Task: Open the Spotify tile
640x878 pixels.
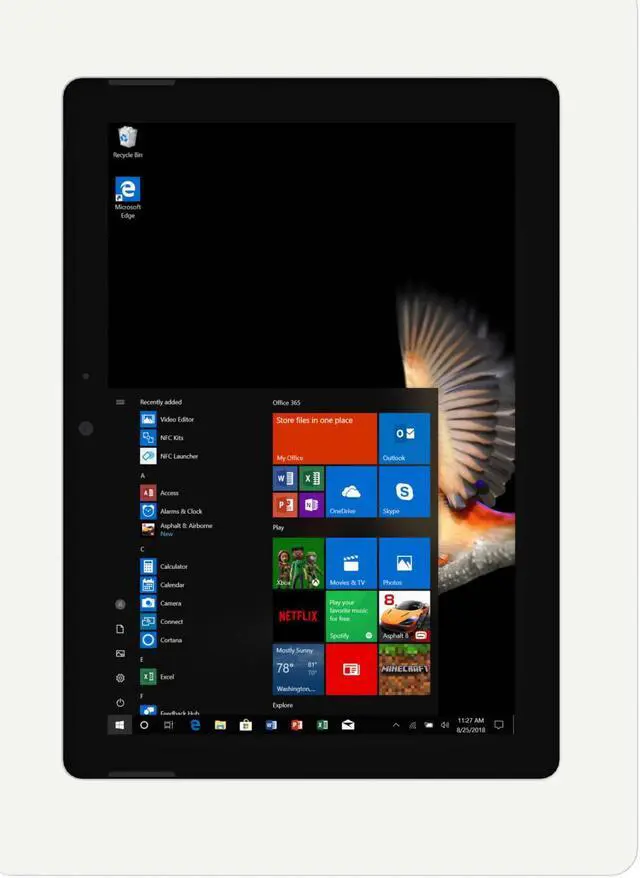Action: point(351,616)
